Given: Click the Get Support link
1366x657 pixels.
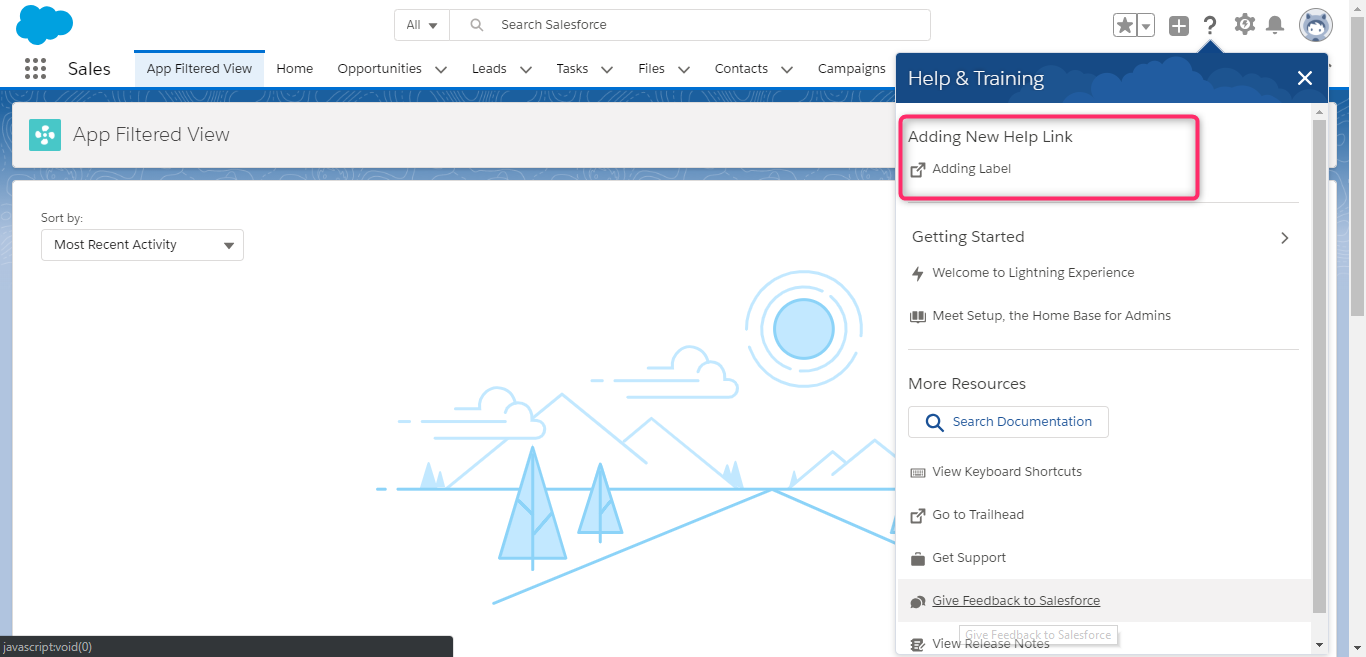Looking at the screenshot, I should 969,558.
